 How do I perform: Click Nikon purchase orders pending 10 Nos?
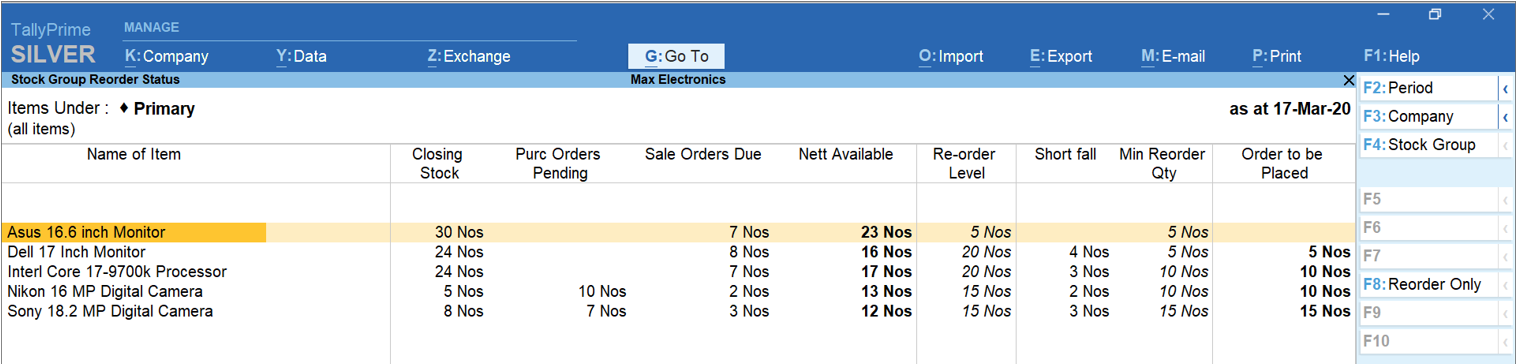(602, 292)
